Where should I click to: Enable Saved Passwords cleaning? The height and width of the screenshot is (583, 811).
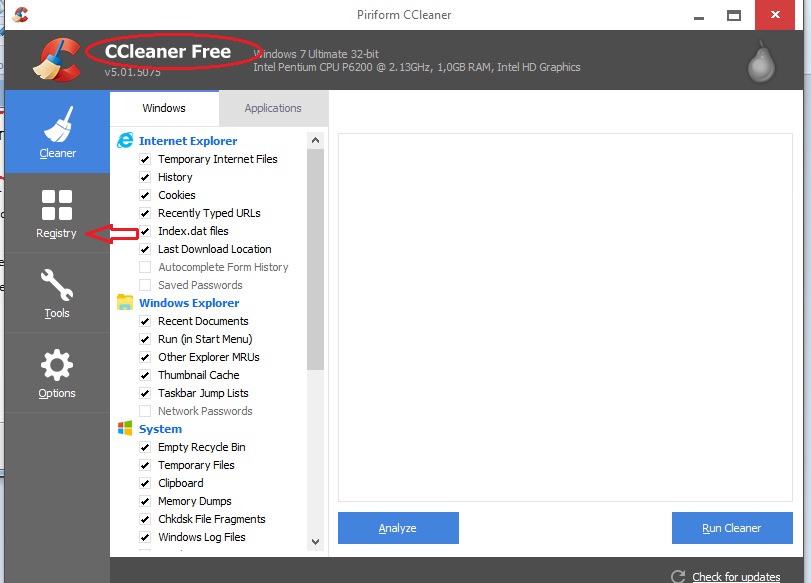point(145,285)
